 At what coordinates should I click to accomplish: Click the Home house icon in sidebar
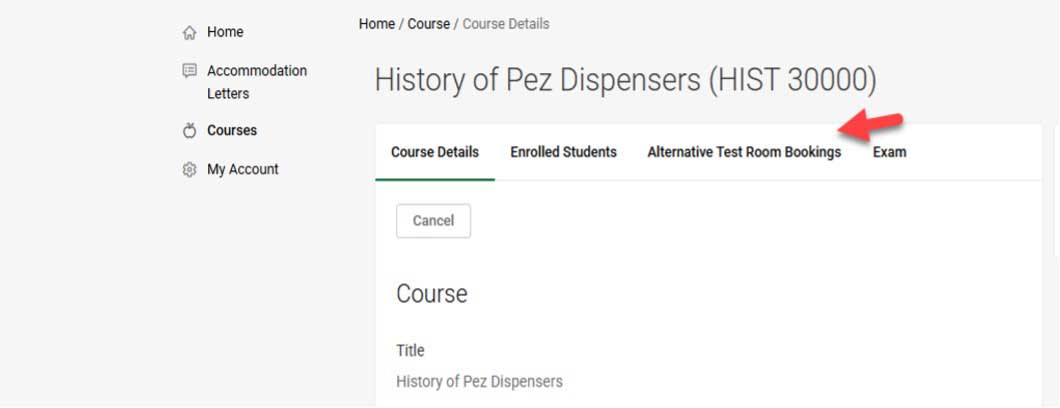point(190,33)
